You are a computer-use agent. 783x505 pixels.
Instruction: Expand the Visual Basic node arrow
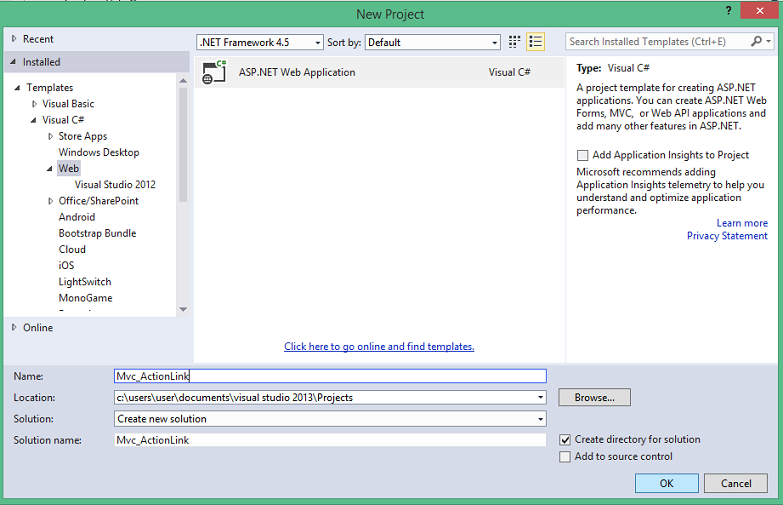[34, 104]
